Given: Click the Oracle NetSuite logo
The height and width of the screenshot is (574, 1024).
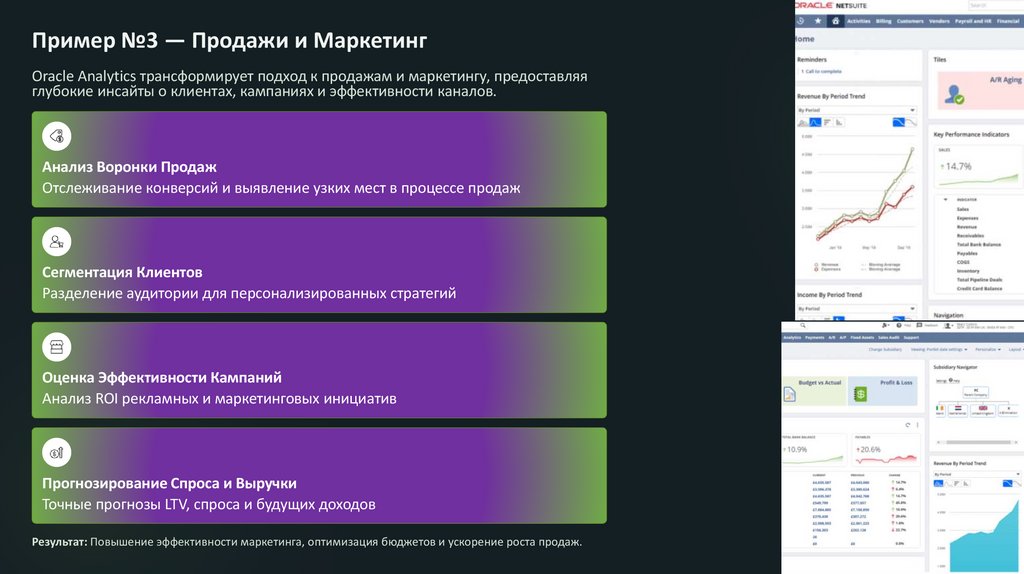Looking at the screenshot, I should tap(831, 5).
